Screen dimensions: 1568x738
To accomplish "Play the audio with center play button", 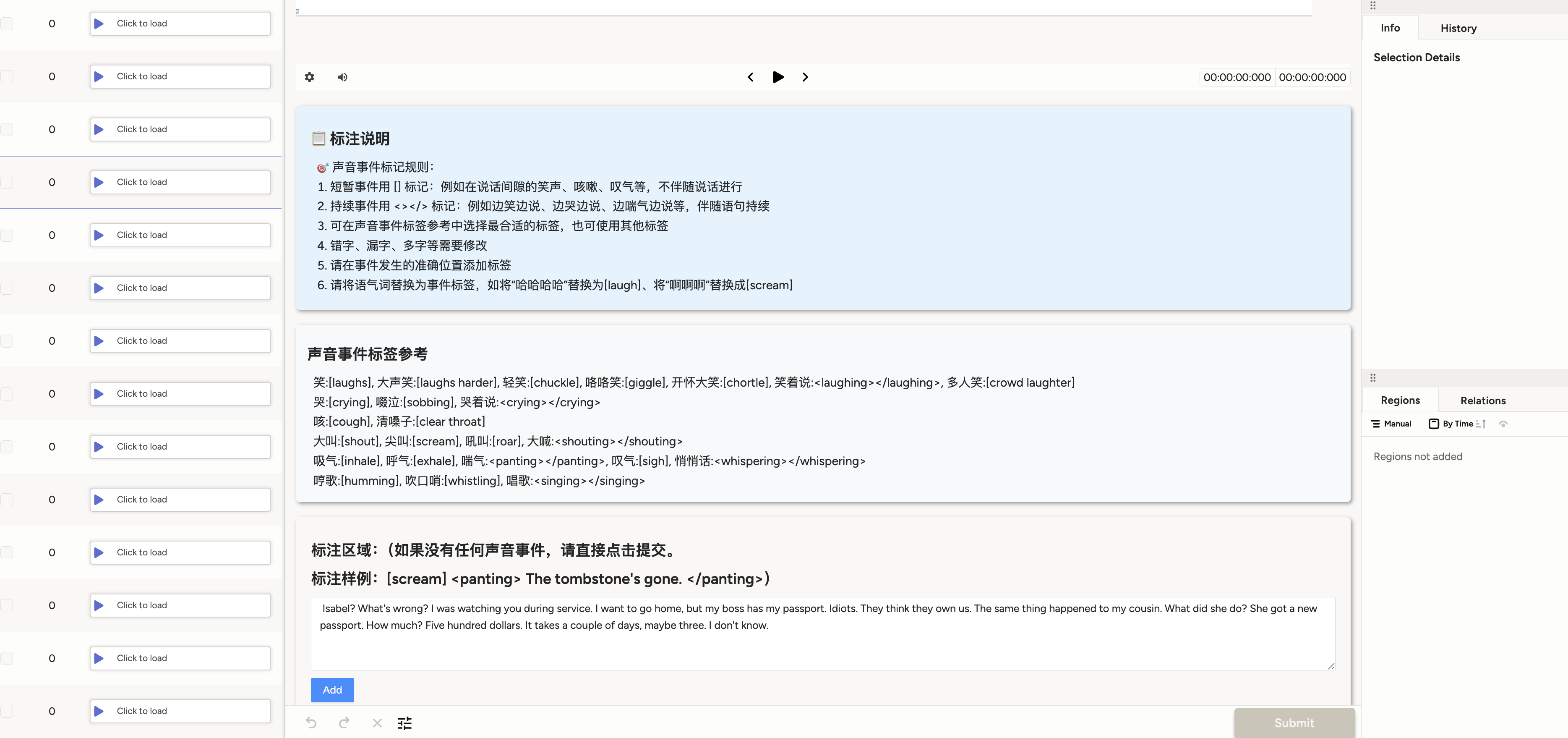I will [777, 77].
